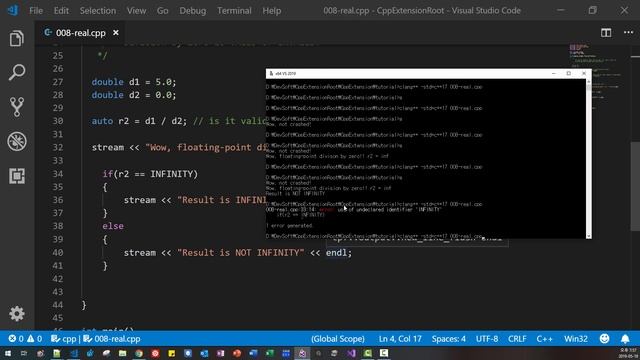Open the yellow sticky notes taskbar icon
Viewport: 640px width, 360px height.
[x=171, y=353]
